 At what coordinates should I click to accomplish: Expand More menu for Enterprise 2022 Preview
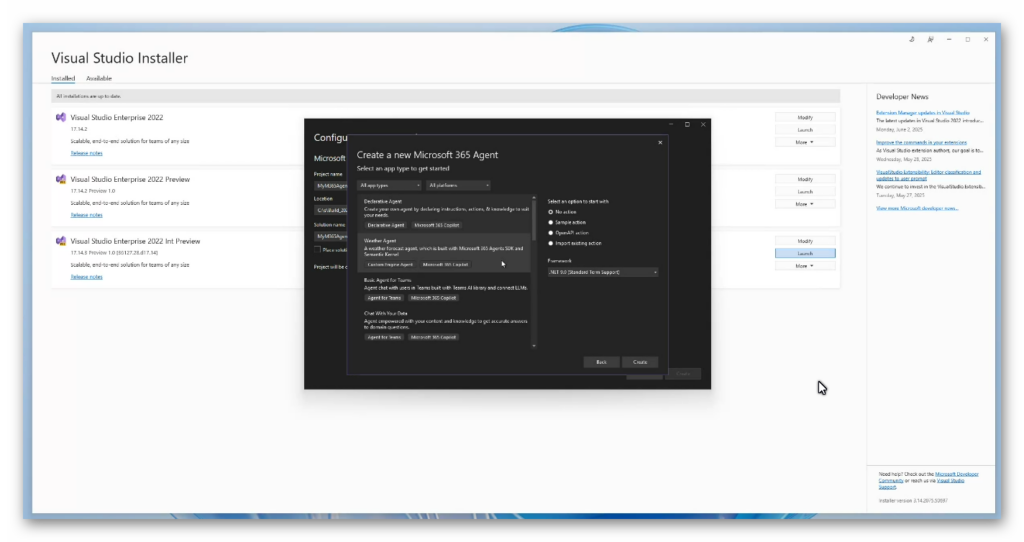click(805, 204)
